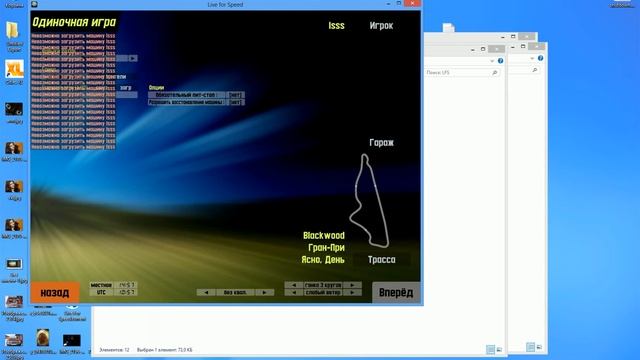This screenshot has width=640, height=360.
Task: Click the Live for Speed window icon
Action: [34, 4]
